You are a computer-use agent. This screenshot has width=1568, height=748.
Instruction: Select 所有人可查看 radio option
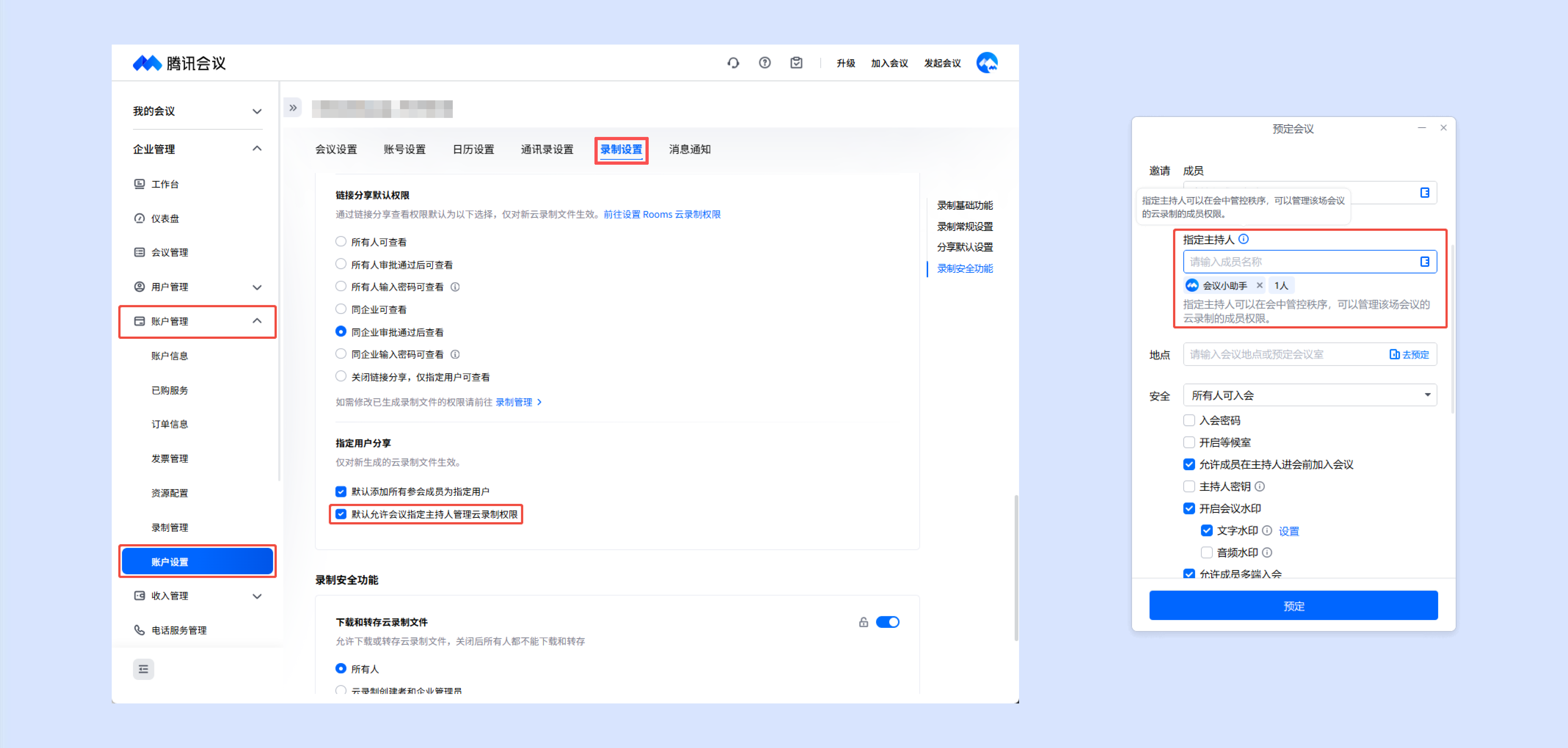pos(341,242)
